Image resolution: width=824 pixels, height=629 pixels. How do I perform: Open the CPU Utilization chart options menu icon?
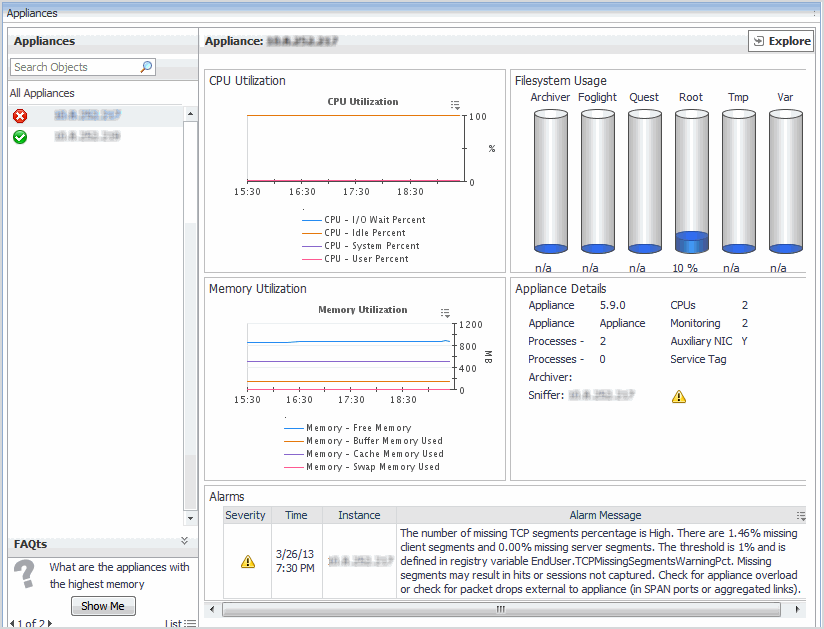(x=455, y=104)
